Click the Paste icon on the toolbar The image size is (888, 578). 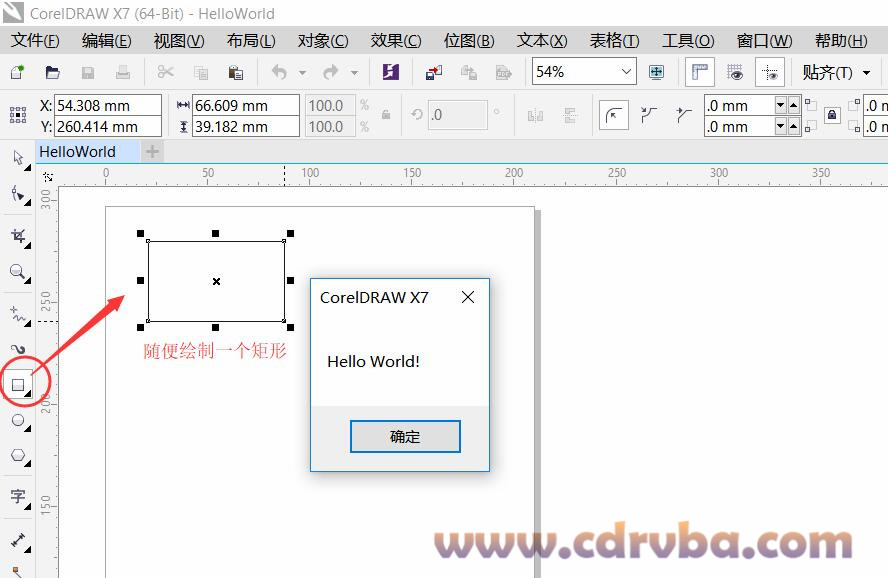tap(236, 72)
